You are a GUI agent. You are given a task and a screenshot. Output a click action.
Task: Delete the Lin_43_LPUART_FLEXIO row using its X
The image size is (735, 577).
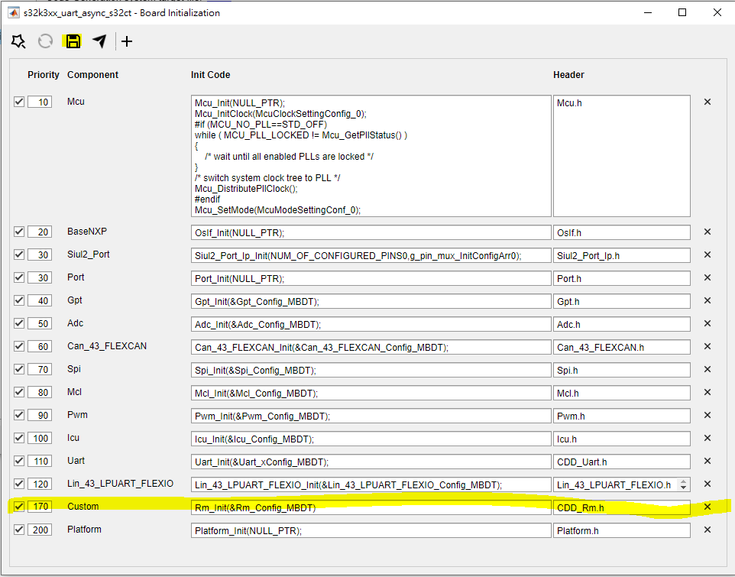707,484
